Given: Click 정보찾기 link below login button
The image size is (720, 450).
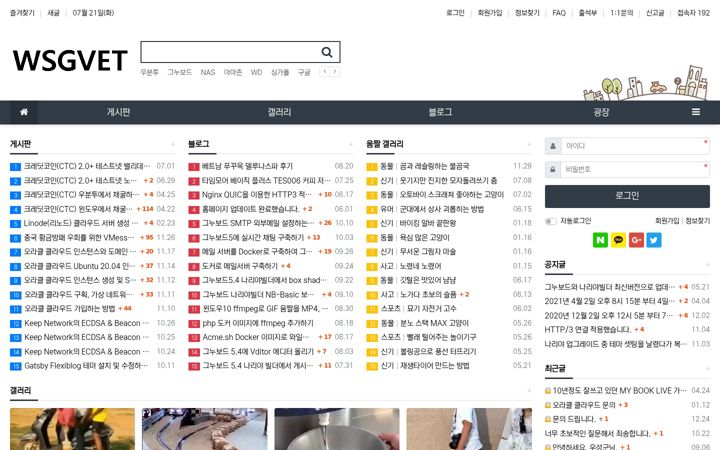Looking at the screenshot, I should click(698, 221).
